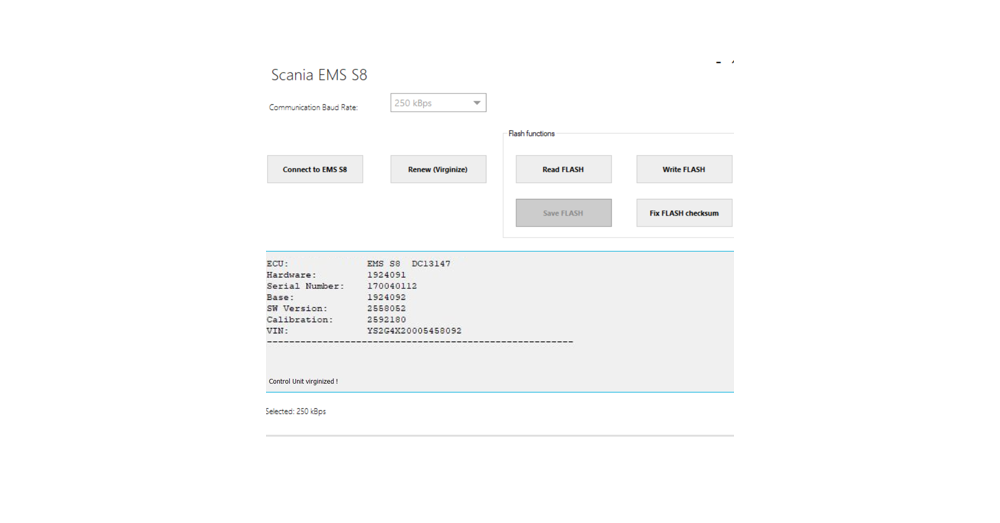Image resolution: width=1000 pixels, height=523 pixels.
Task: Click the Communication Baud Rate label
Action: coord(313,107)
